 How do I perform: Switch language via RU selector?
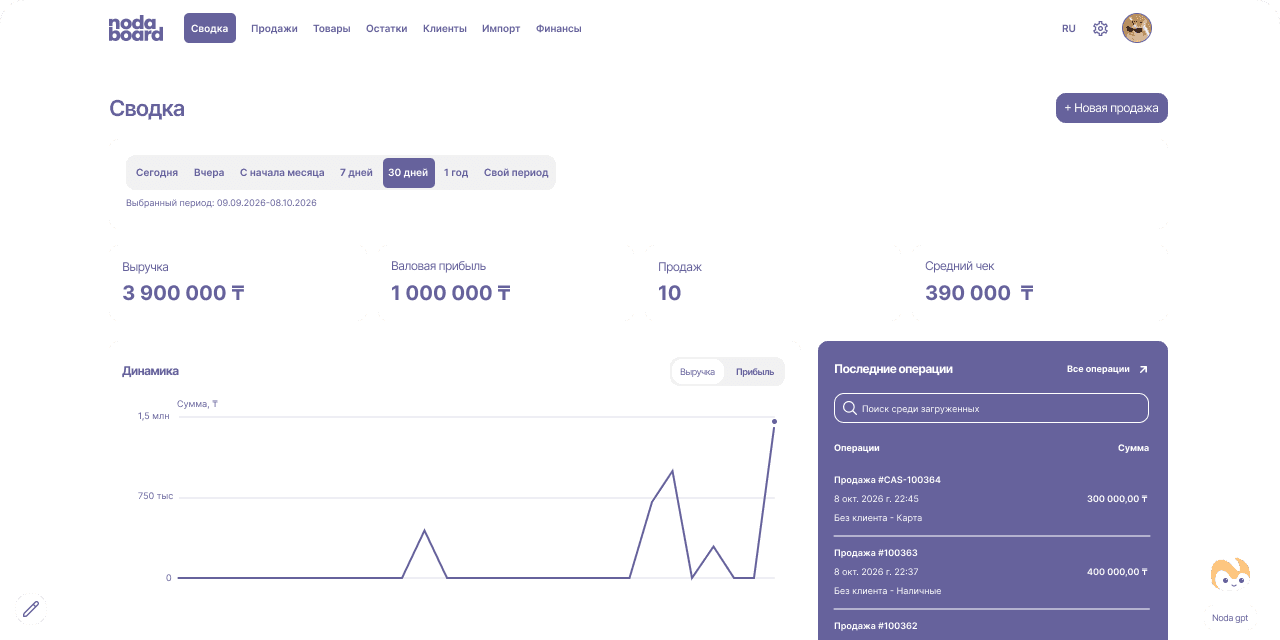pos(1069,29)
